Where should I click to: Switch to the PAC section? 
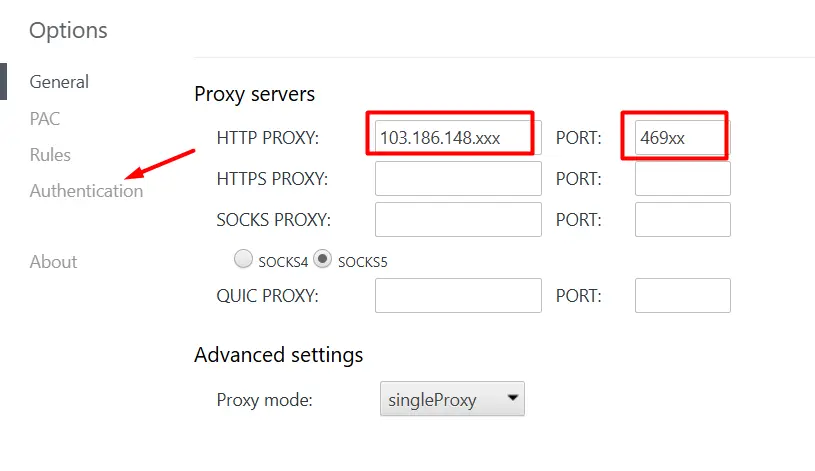pyautogui.click(x=45, y=119)
